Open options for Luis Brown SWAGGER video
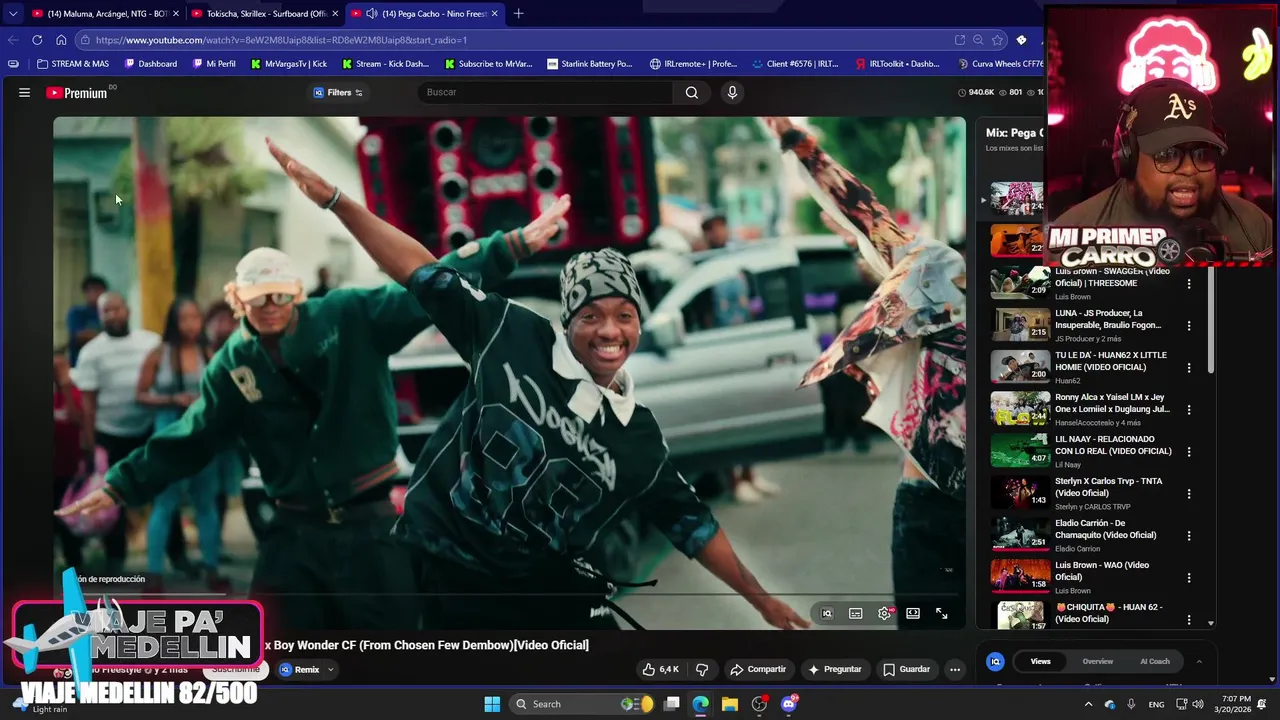The image size is (1280, 720). pyautogui.click(x=1189, y=284)
